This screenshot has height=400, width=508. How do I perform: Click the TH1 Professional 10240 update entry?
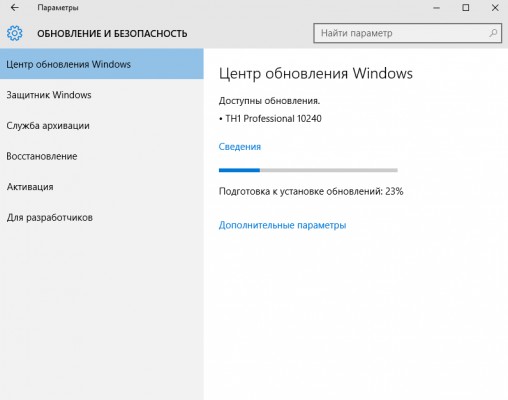[273, 119]
